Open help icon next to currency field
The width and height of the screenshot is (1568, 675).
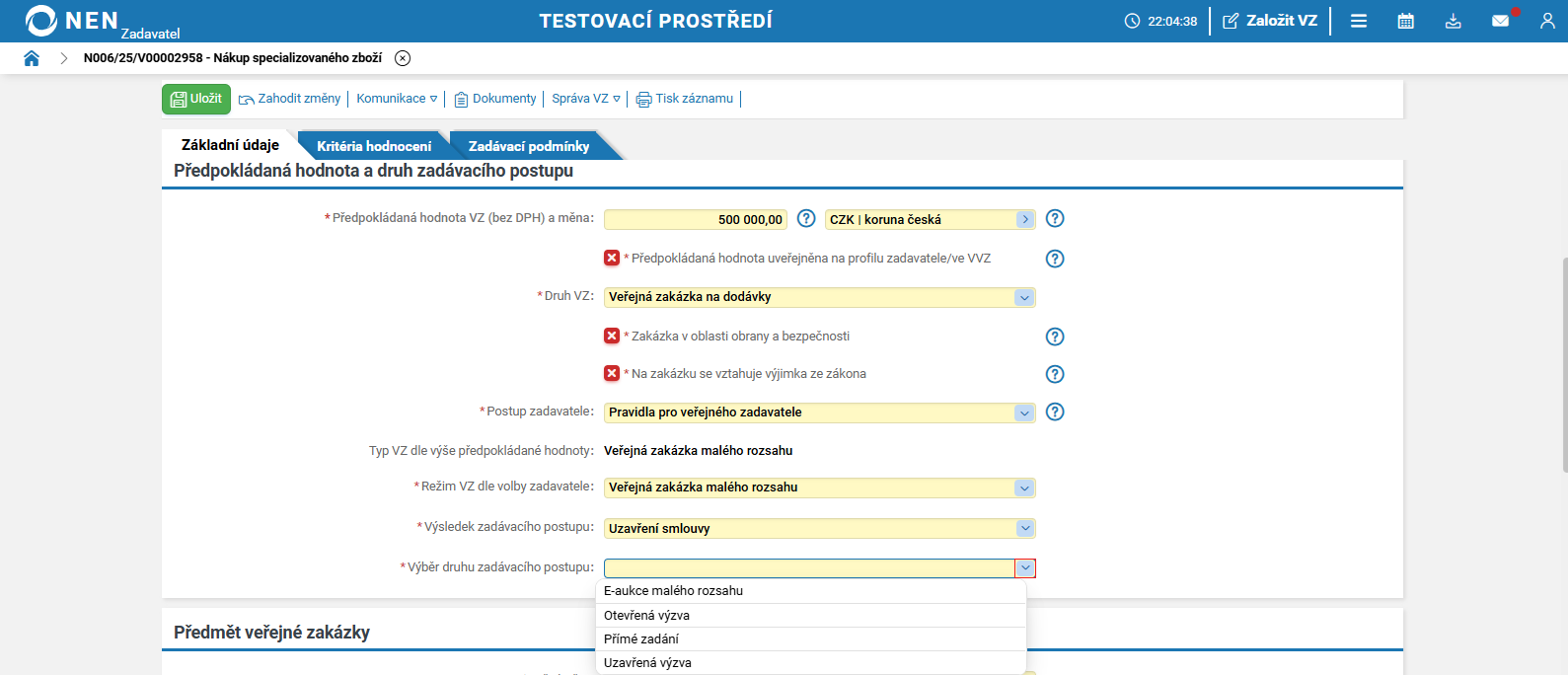pos(1055,218)
